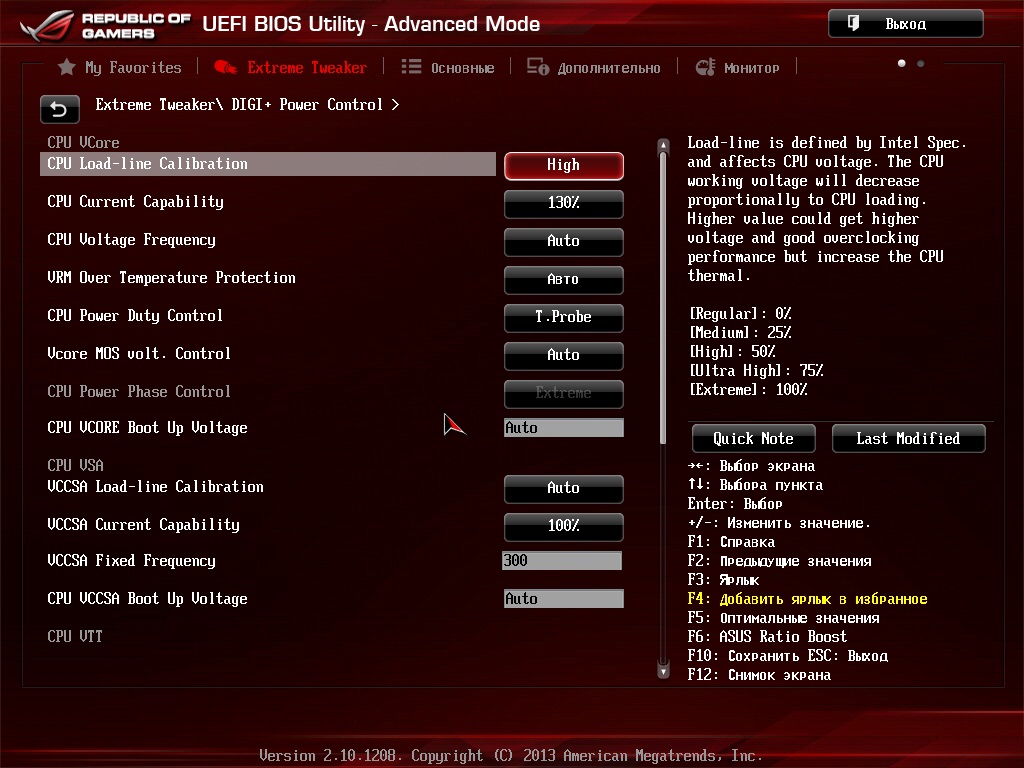Click the exit door icon

coord(854,24)
